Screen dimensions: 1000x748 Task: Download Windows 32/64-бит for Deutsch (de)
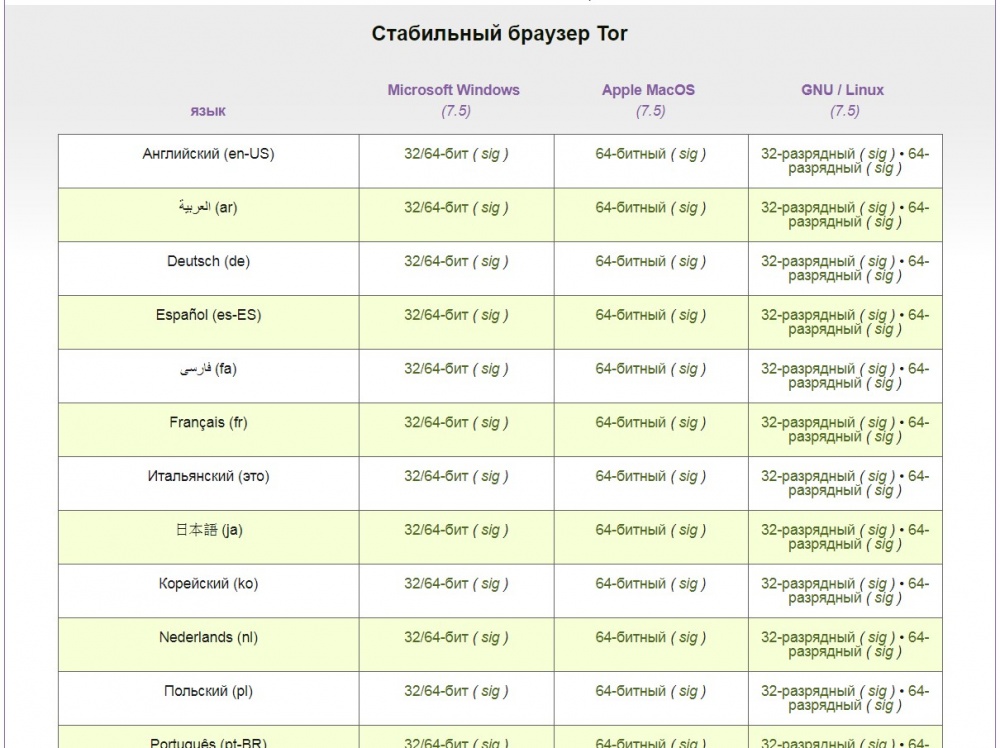click(436, 262)
